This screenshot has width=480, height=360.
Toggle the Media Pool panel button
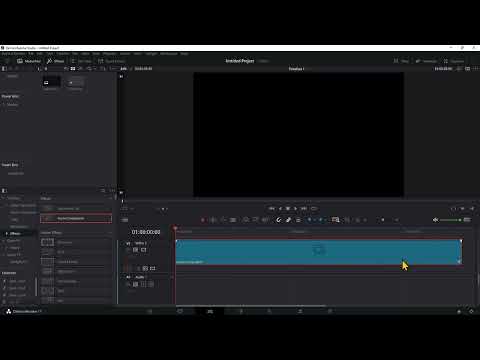(29, 61)
